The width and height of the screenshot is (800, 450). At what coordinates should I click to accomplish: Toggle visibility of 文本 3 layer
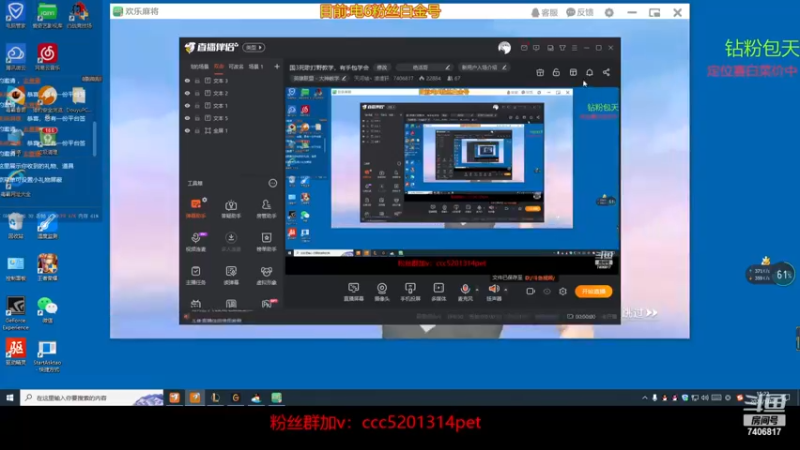tap(187, 81)
